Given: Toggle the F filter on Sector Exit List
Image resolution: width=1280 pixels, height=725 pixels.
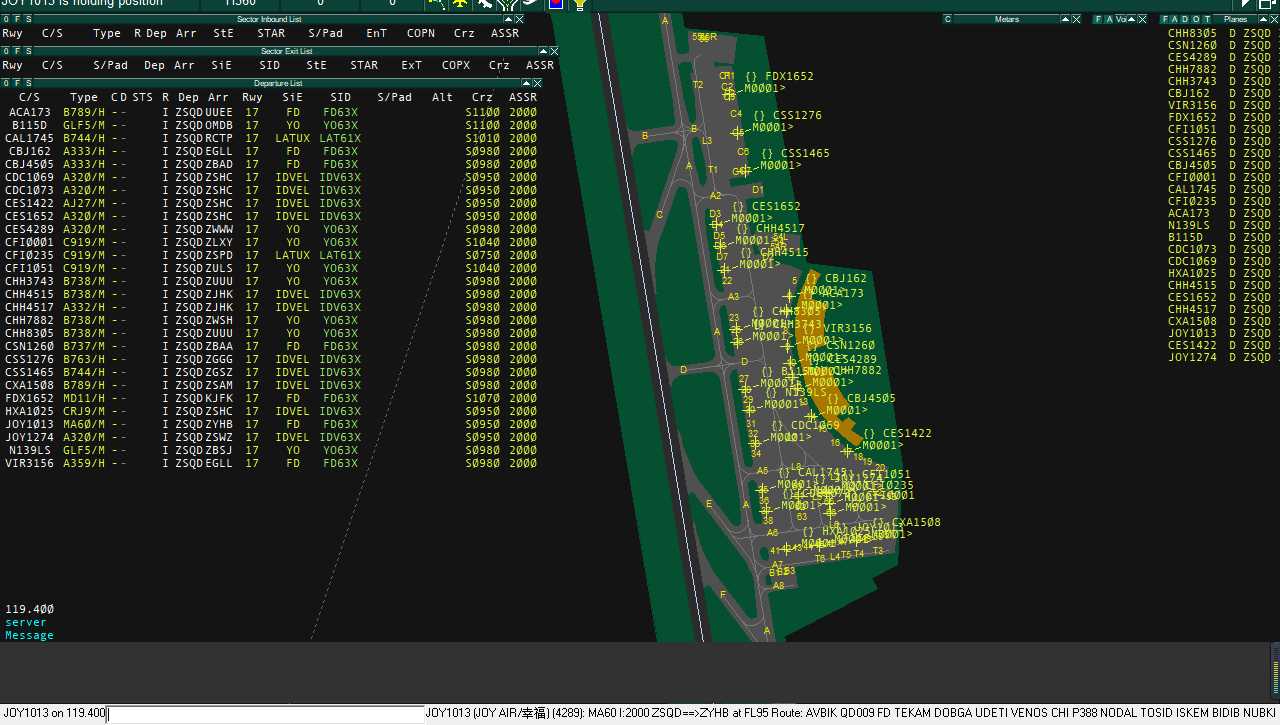Looking at the screenshot, I should pos(18,51).
